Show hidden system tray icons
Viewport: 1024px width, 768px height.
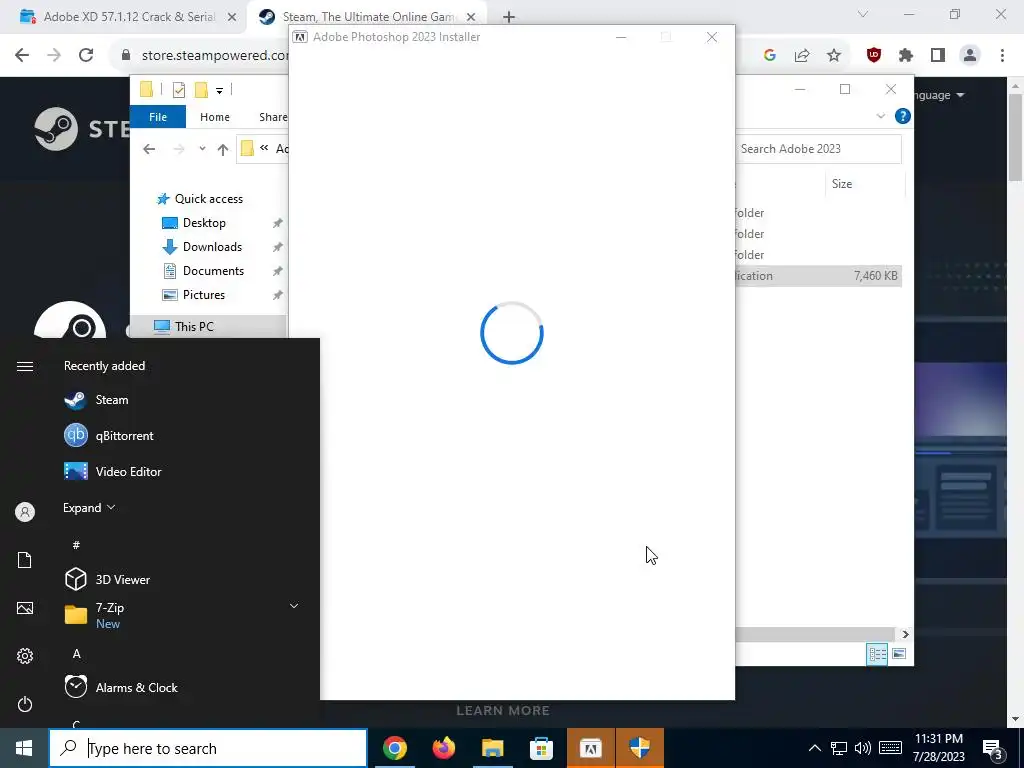[814, 748]
